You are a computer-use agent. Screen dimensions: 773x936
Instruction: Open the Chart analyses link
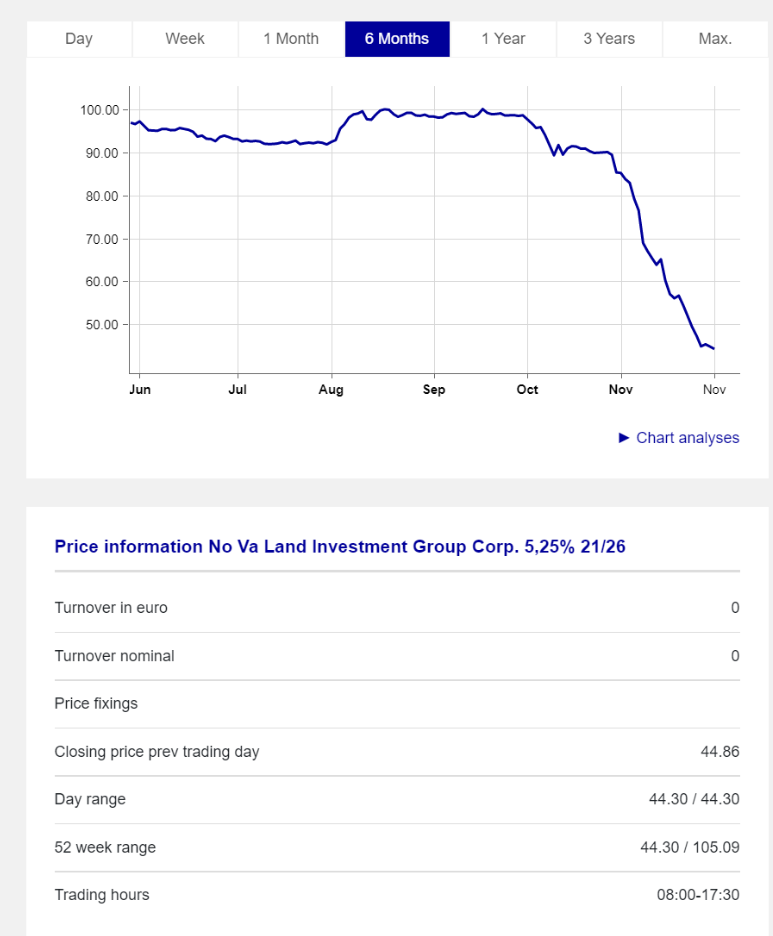click(x=687, y=438)
